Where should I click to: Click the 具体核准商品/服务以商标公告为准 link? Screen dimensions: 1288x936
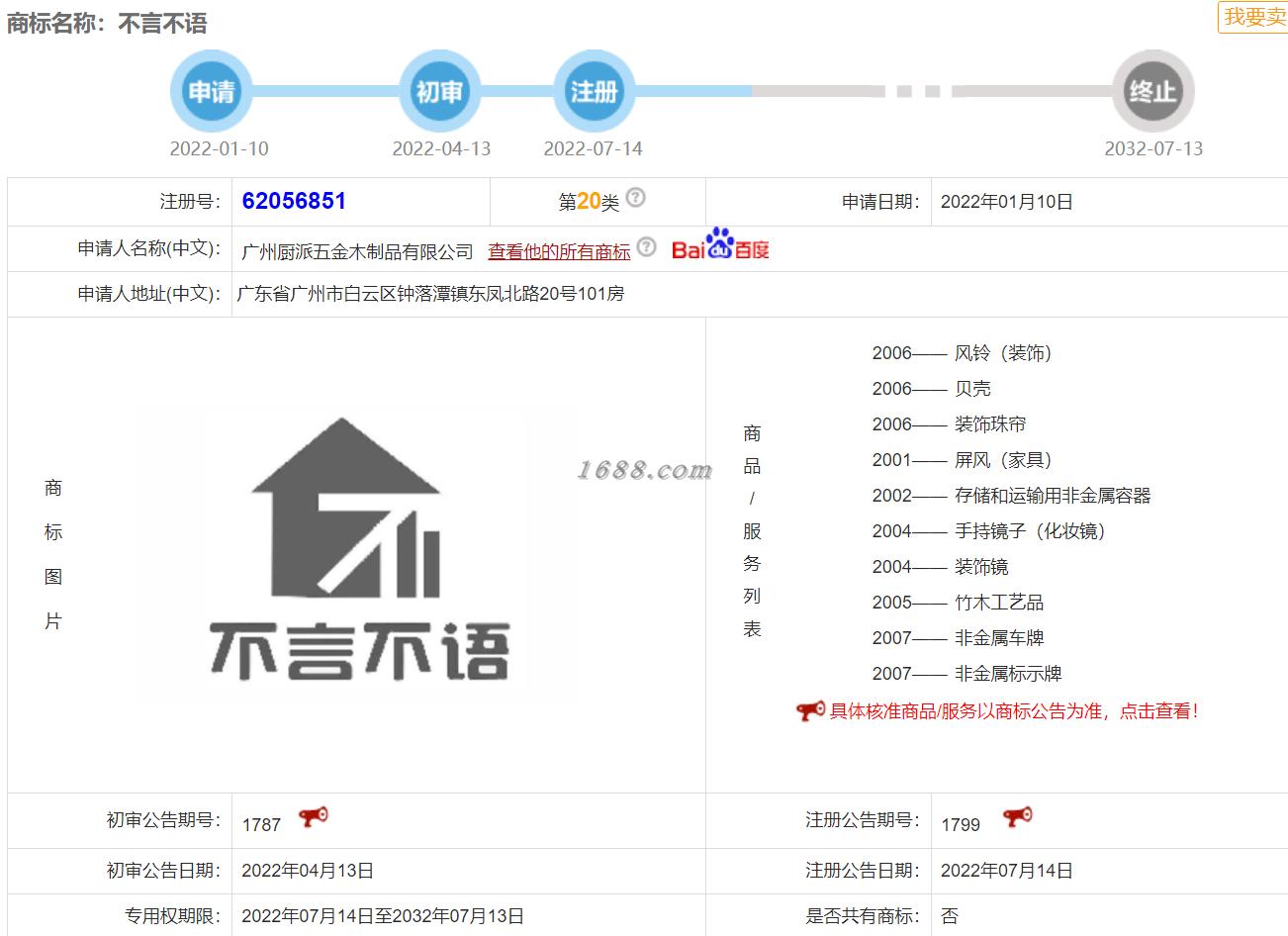(1014, 711)
